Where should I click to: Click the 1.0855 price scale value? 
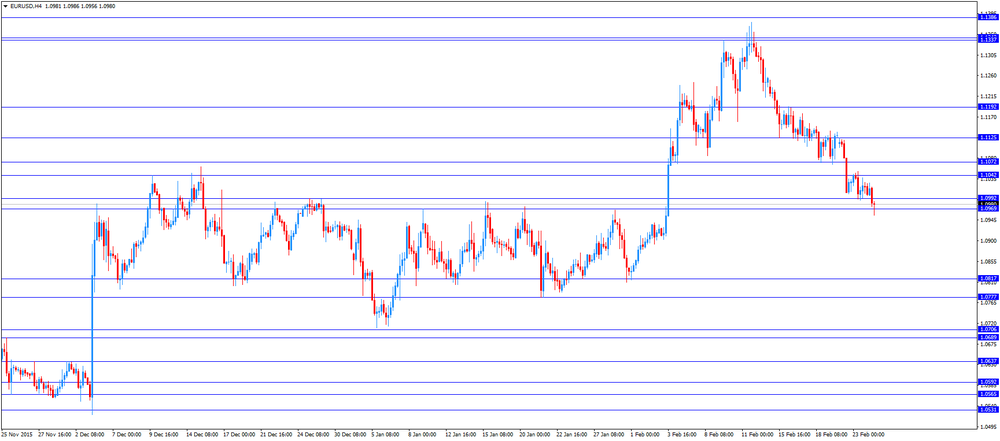[x=989, y=262]
